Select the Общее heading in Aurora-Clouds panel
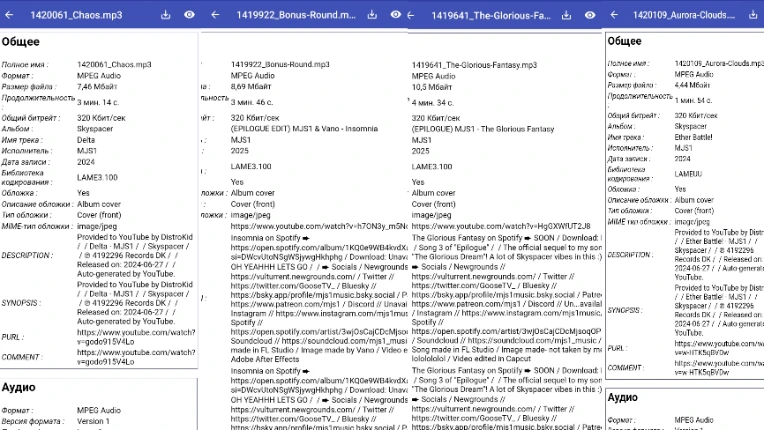Image resolution: width=764 pixels, height=430 pixels. [x=624, y=41]
